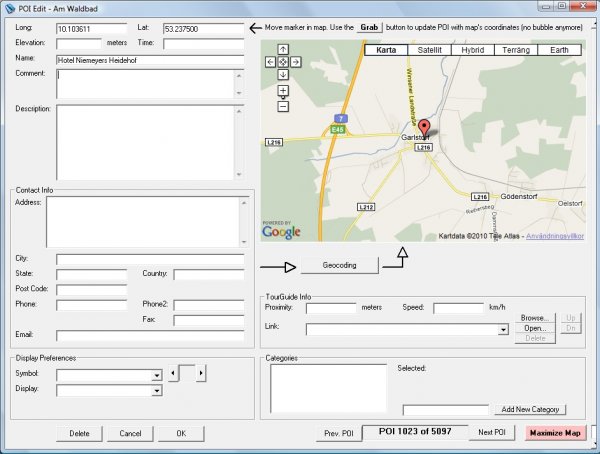Click the Description box scroll-up arrow
600x454 pixels.
239,111
